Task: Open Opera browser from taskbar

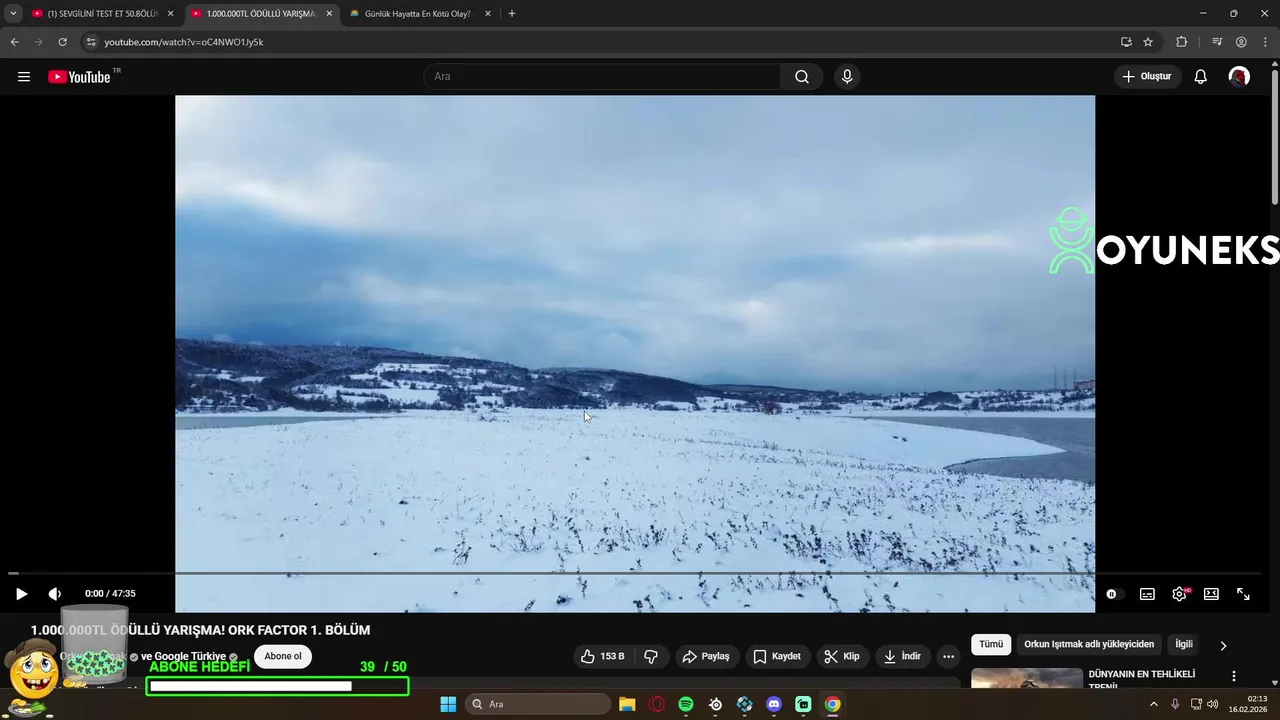Action: (x=657, y=704)
